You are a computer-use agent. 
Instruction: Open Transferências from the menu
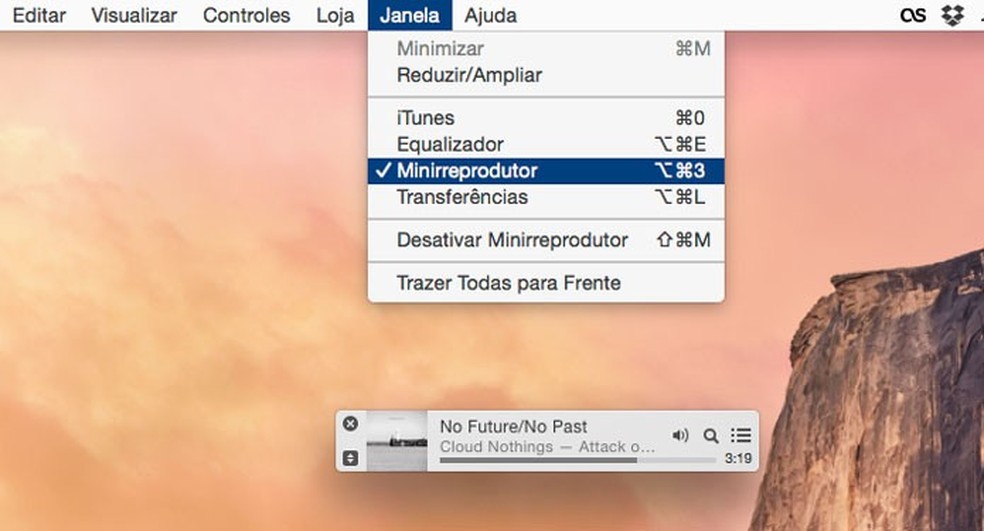point(546,197)
